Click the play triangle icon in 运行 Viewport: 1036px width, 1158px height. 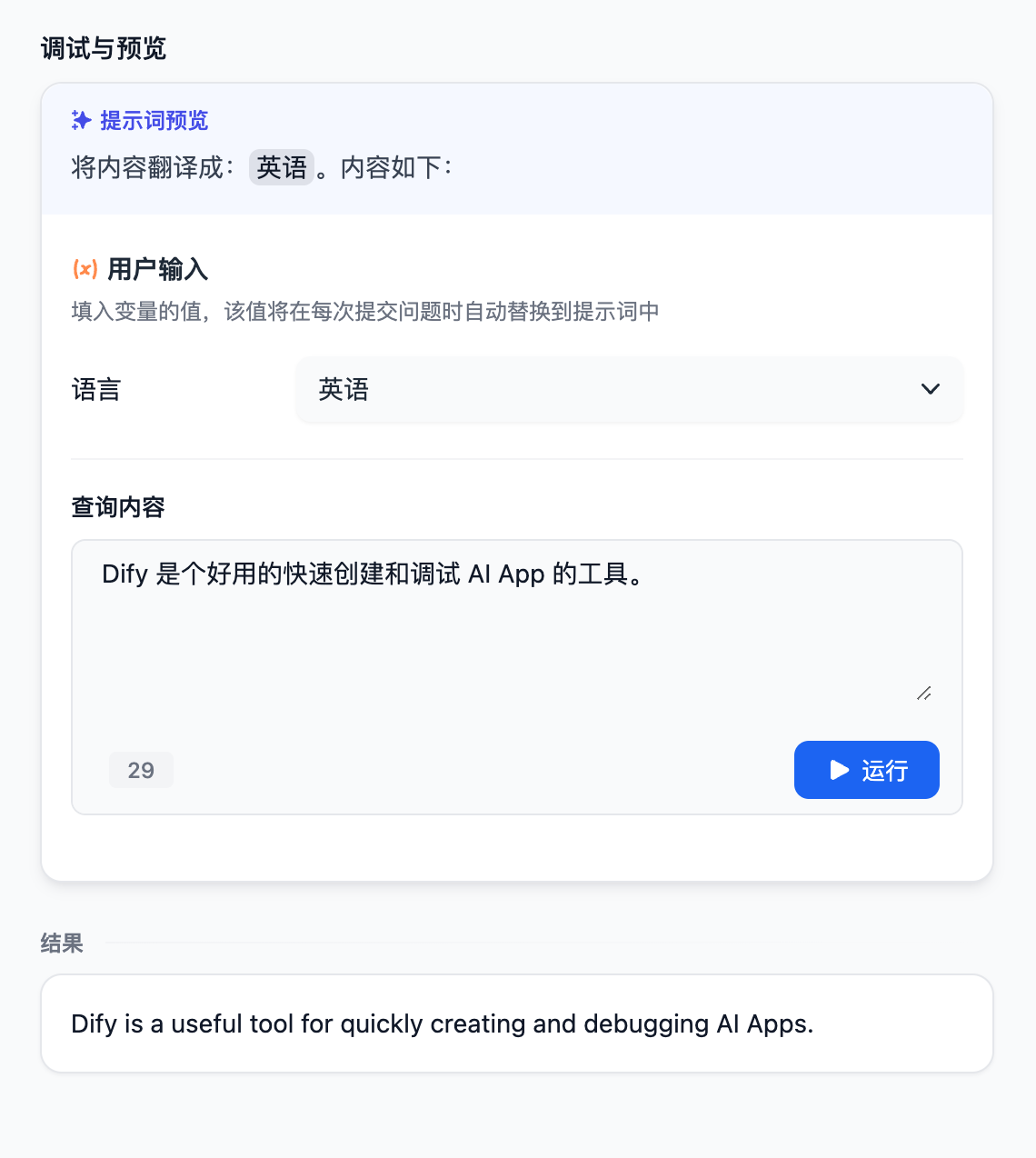click(x=839, y=770)
